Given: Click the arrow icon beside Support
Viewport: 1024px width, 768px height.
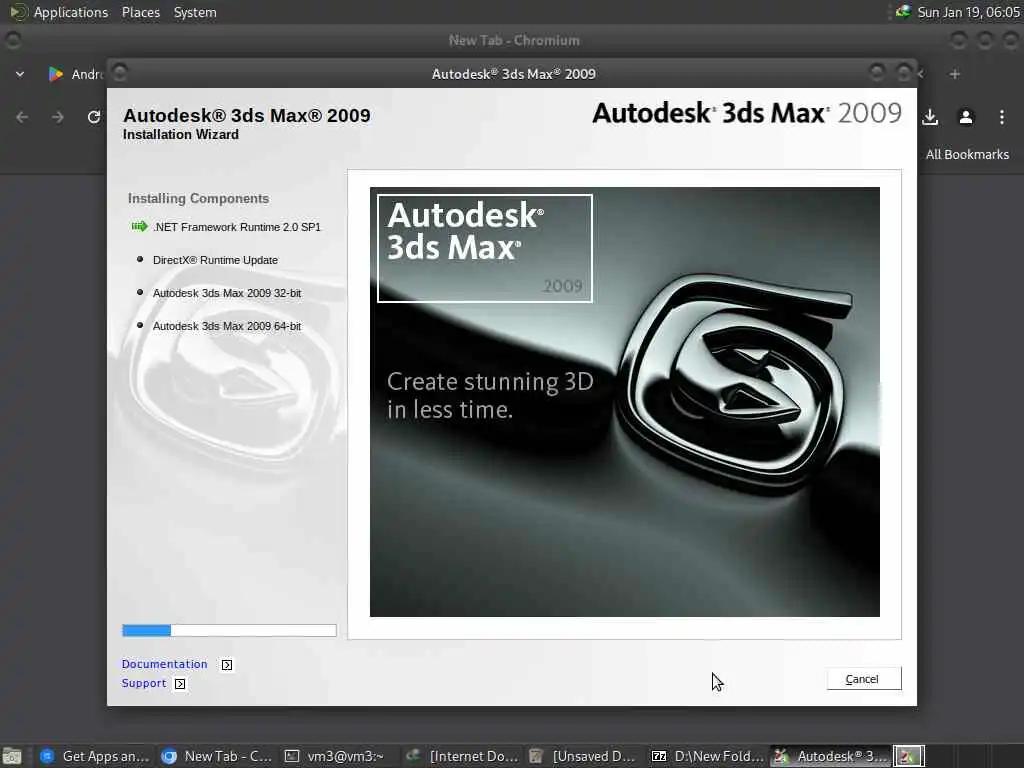Looking at the screenshot, I should click(x=180, y=684).
